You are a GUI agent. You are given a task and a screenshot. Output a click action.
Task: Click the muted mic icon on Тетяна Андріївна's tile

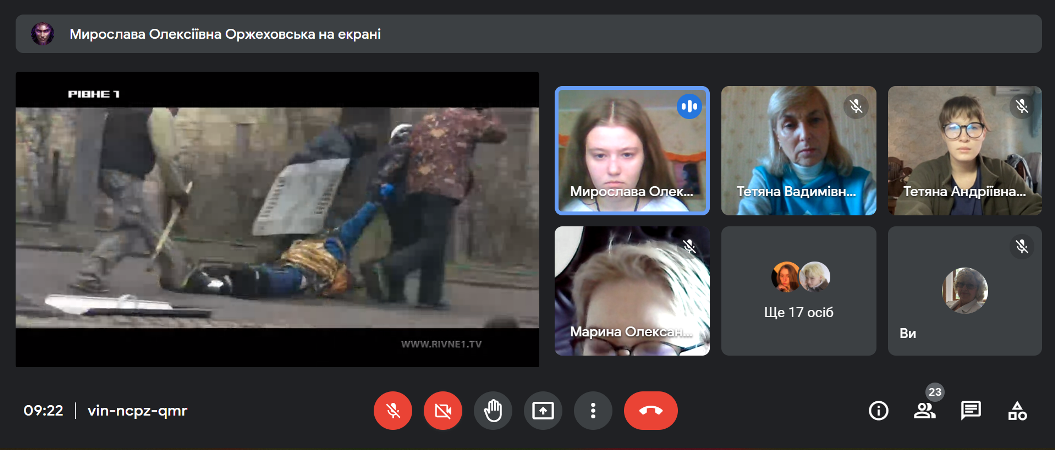pyautogui.click(x=1022, y=106)
